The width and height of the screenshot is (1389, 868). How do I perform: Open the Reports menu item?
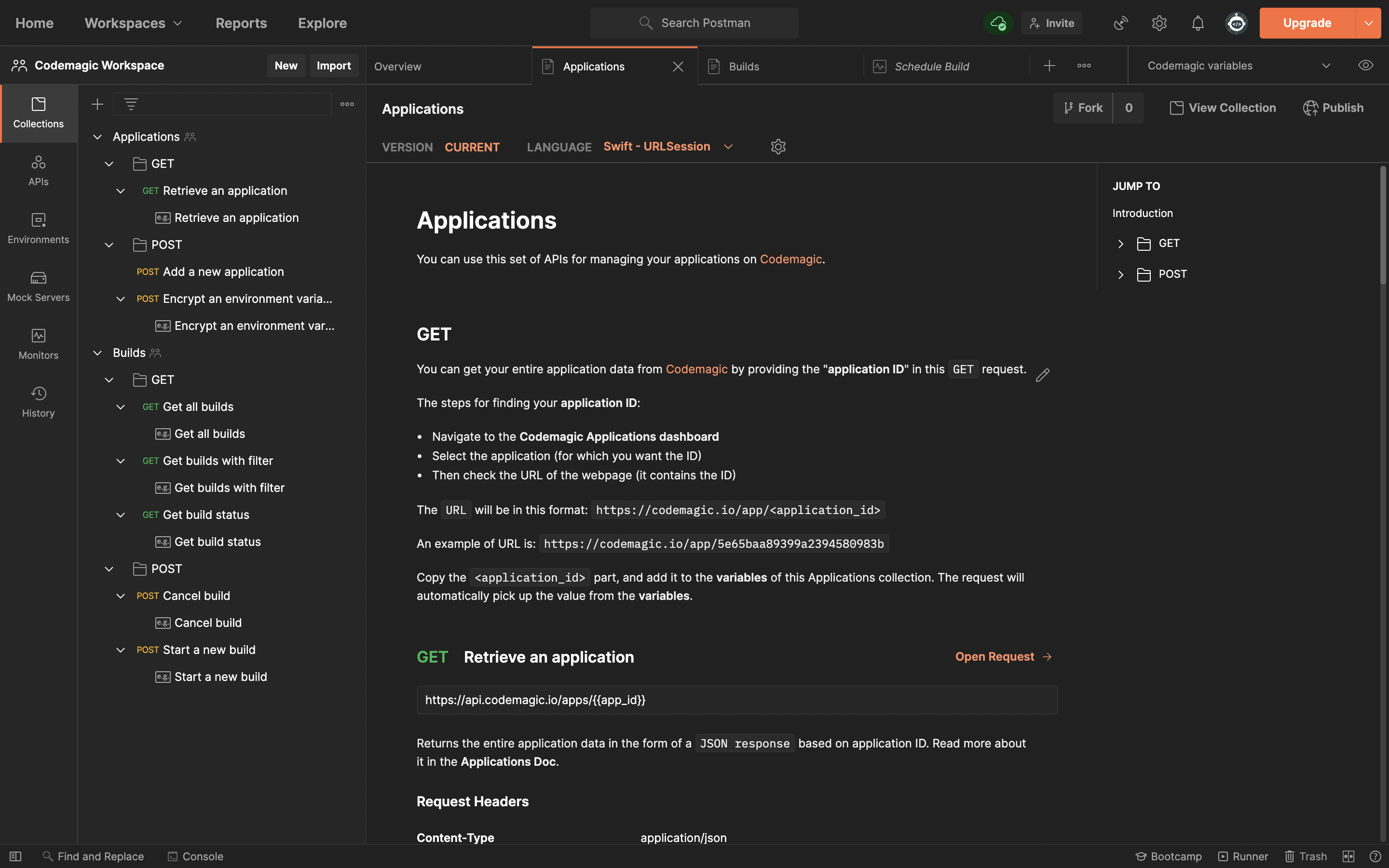pos(241,23)
